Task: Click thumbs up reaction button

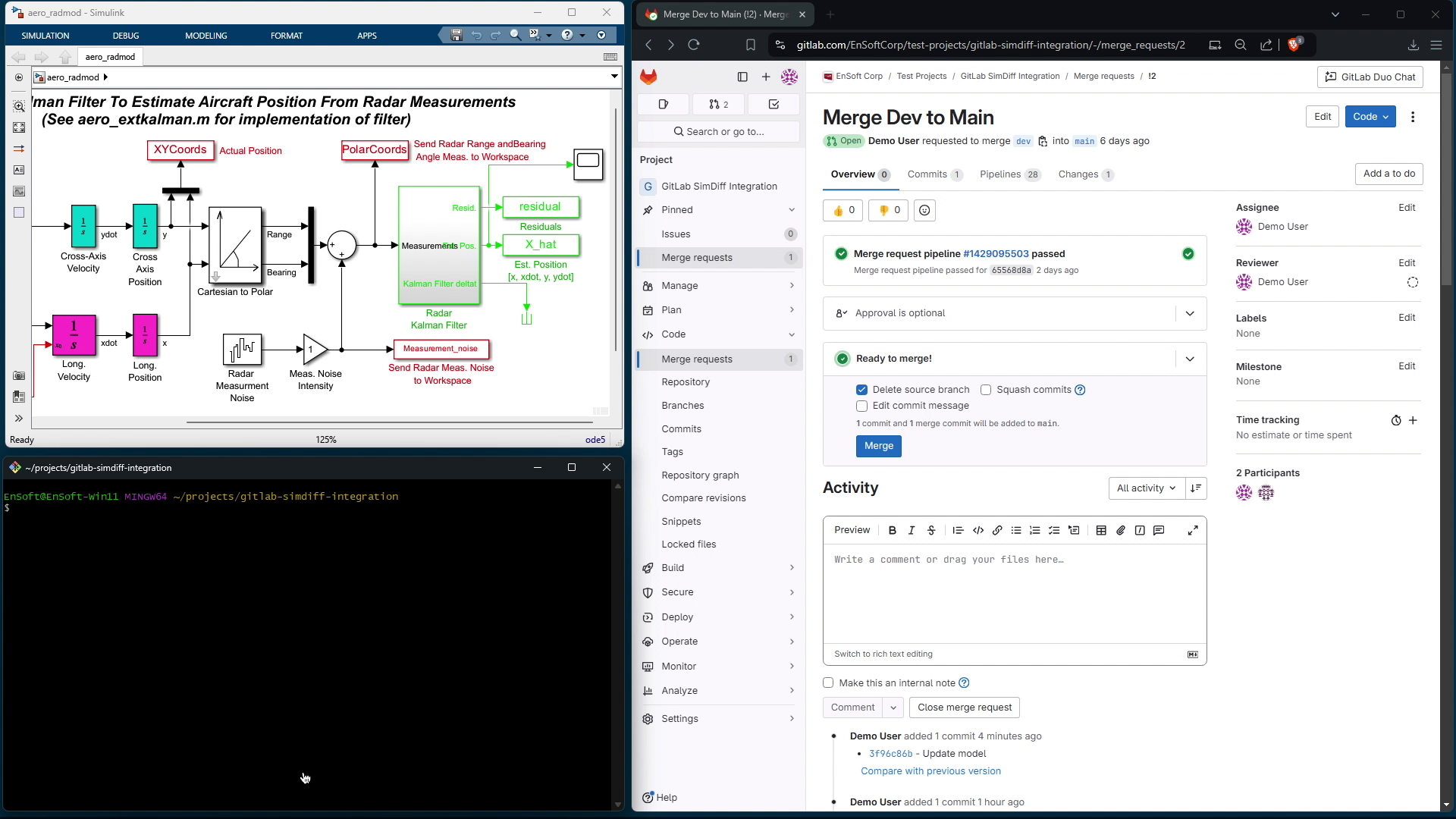Action: [x=843, y=210]
